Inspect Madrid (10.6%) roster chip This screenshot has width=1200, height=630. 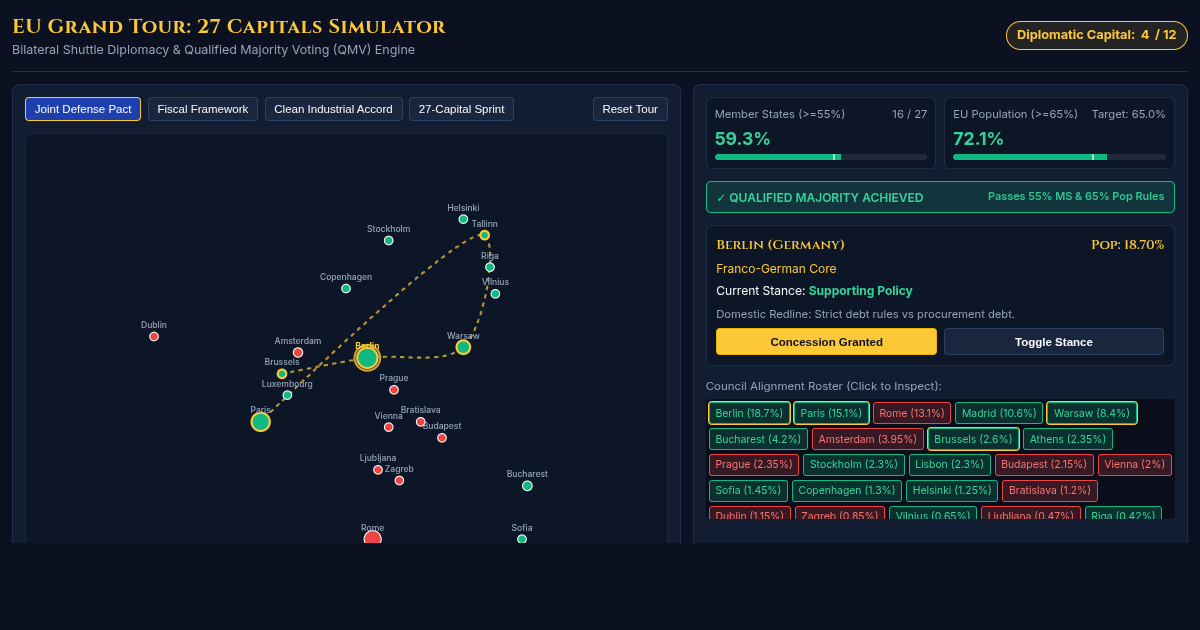click(999, 413)
